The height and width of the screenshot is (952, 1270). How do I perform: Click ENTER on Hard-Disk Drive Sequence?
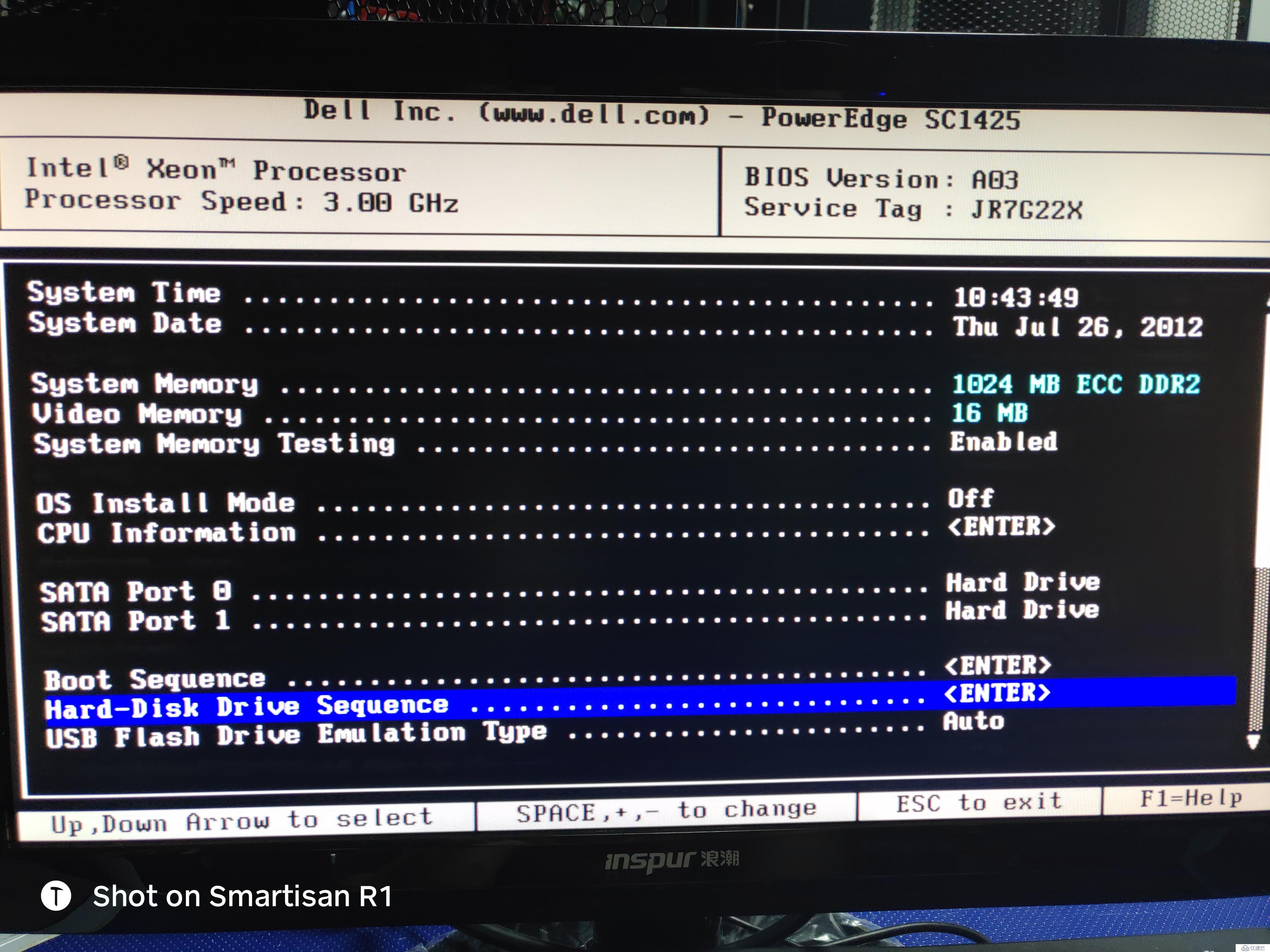coord(997,693)
